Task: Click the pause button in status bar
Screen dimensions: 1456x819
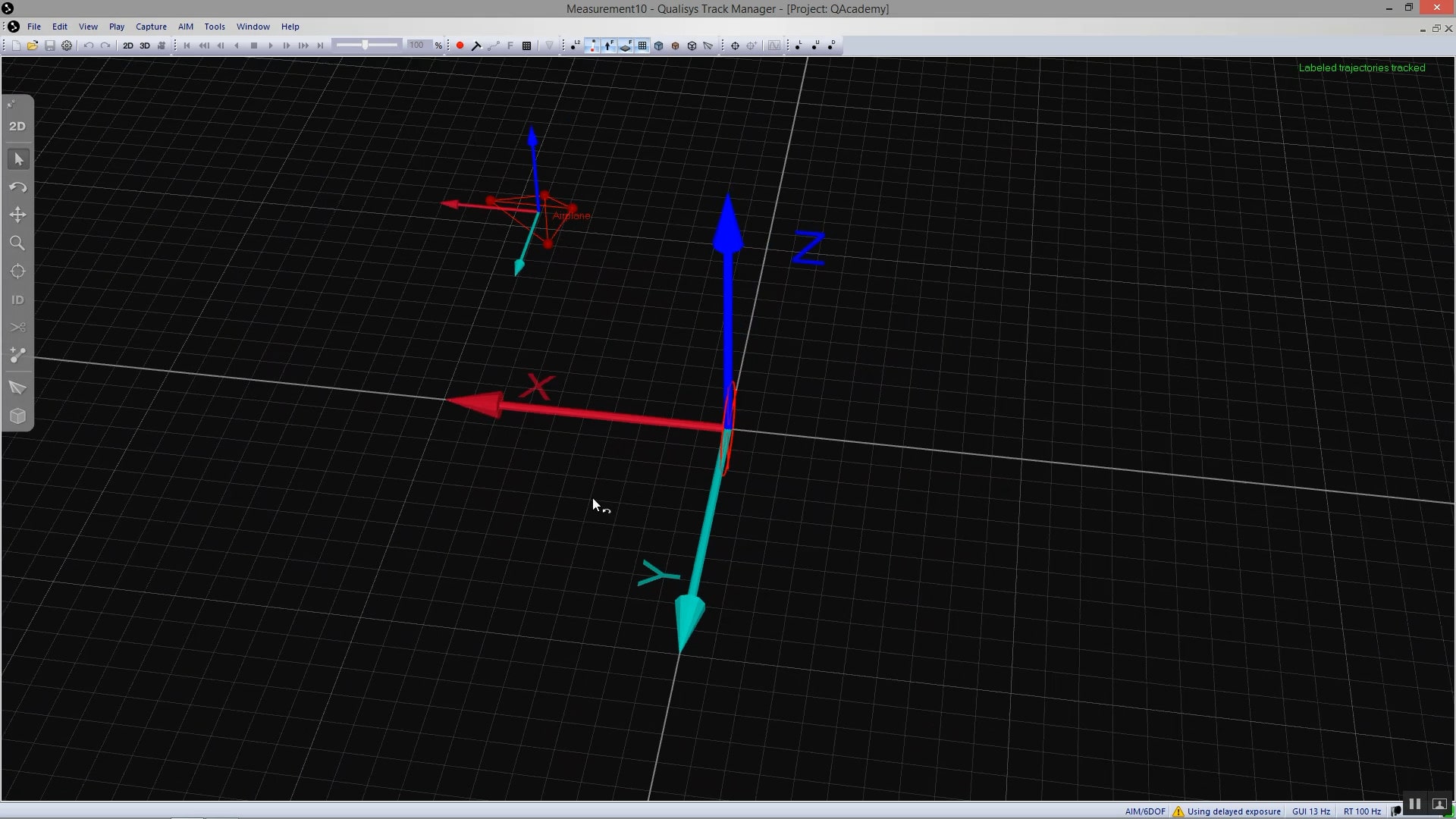Action: click(x=1414, y=805)
